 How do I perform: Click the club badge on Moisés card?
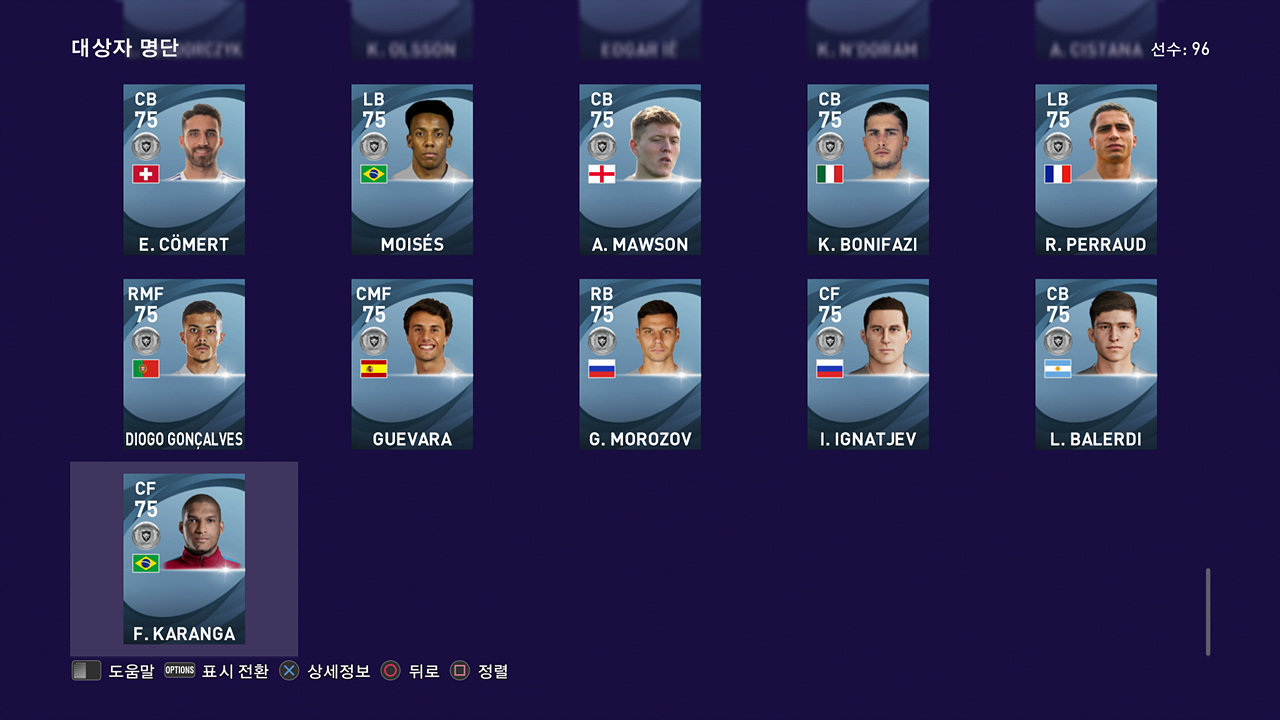[374, 147]
